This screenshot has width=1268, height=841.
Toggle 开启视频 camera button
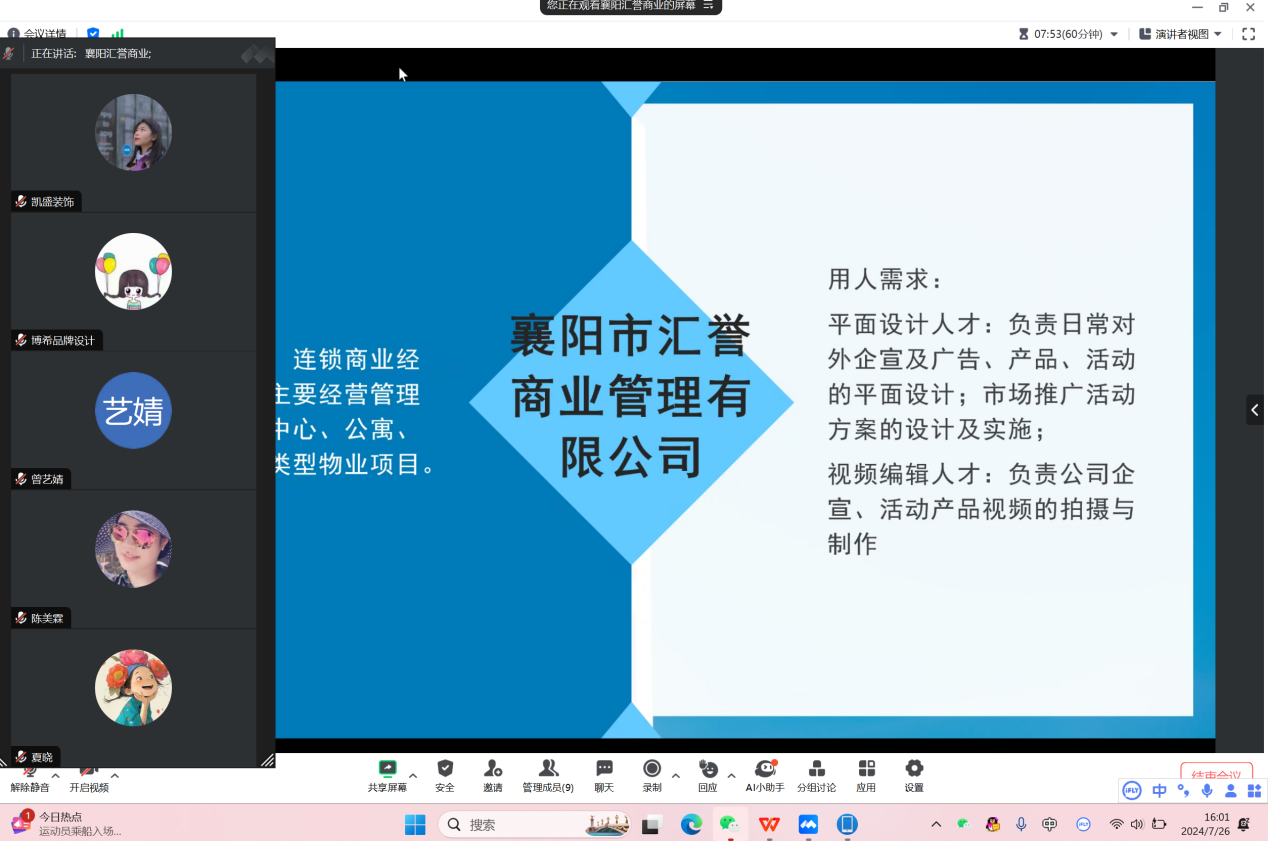click(x=88, y=776)
